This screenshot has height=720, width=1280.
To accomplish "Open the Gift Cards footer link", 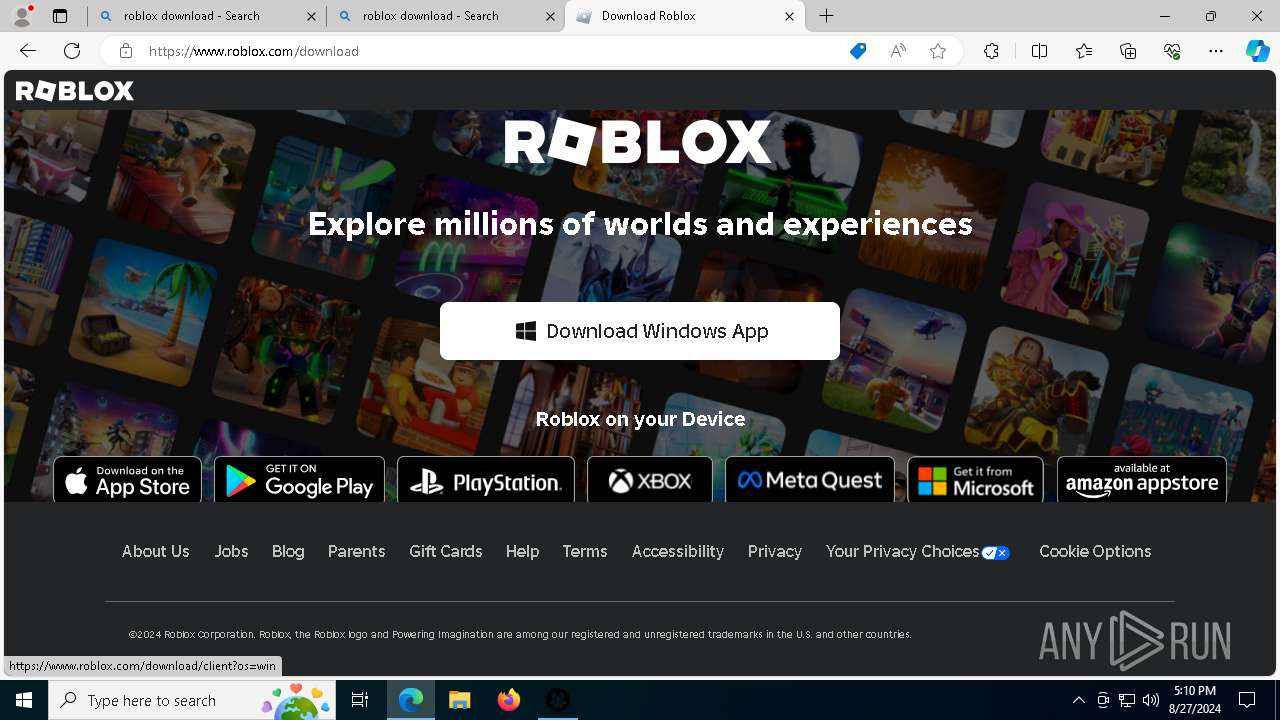I will pos(446,551).
